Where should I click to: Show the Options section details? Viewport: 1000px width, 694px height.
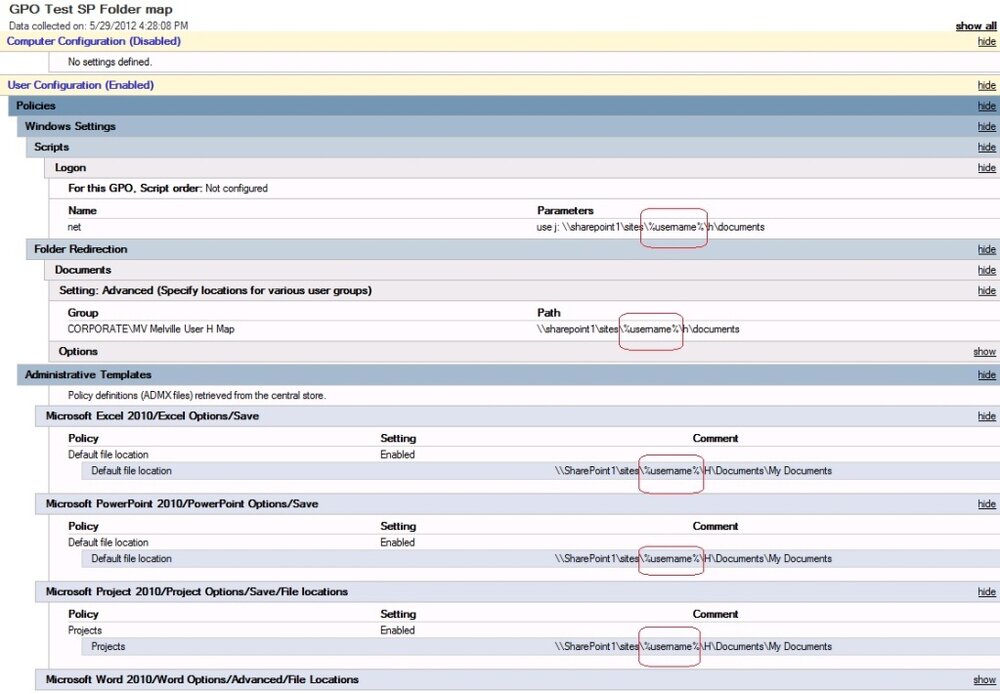click(x=984, y=351)
